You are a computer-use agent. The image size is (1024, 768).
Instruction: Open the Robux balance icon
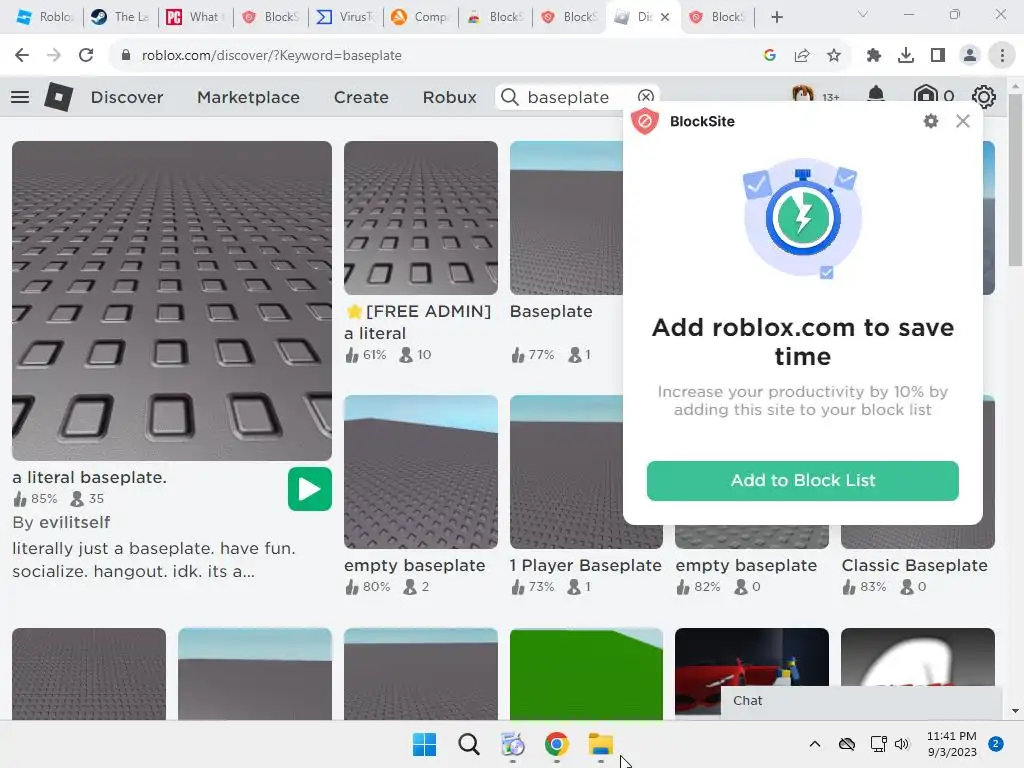click(925, 95)
